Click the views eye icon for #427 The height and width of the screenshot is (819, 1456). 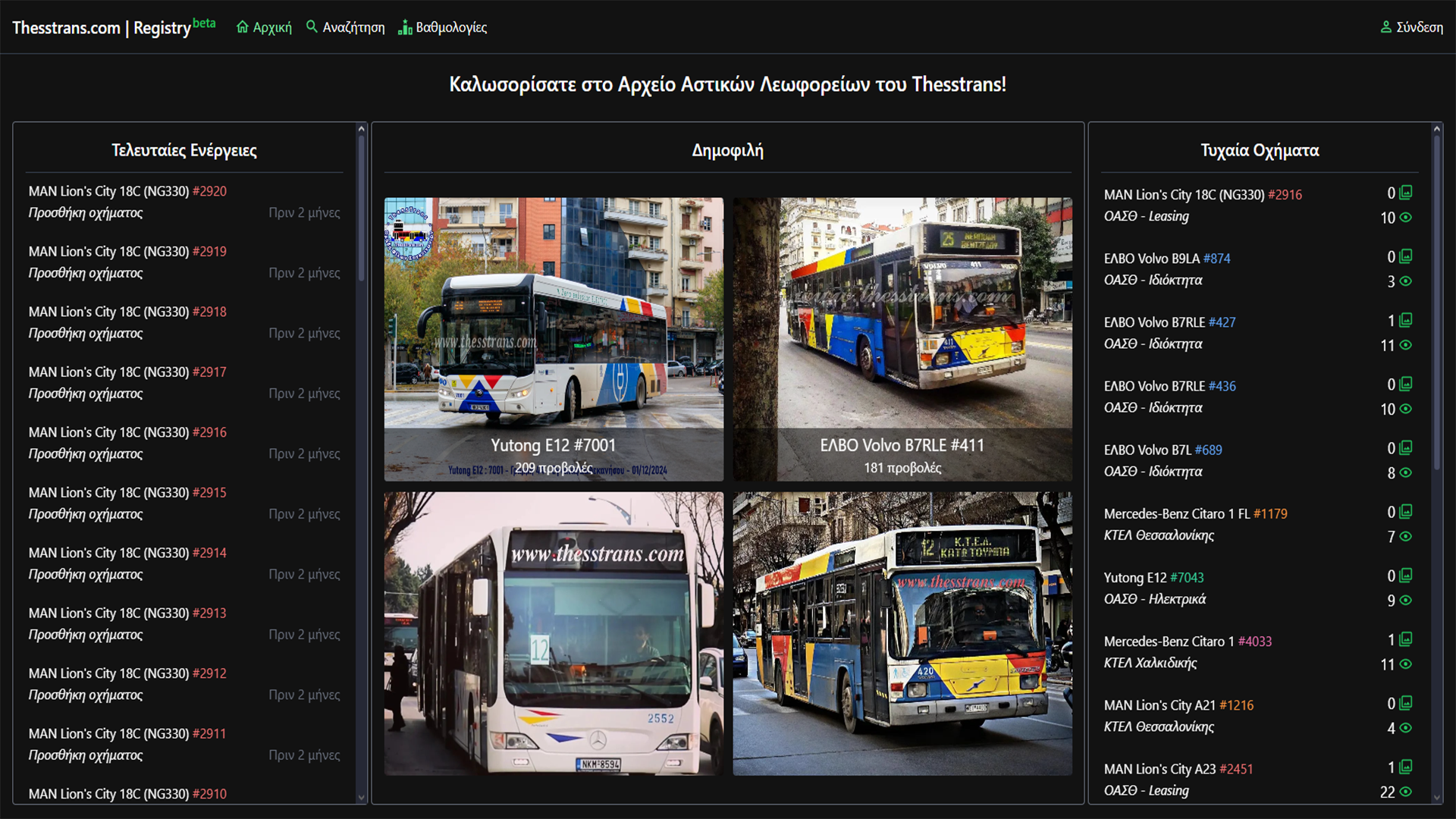1406,345
